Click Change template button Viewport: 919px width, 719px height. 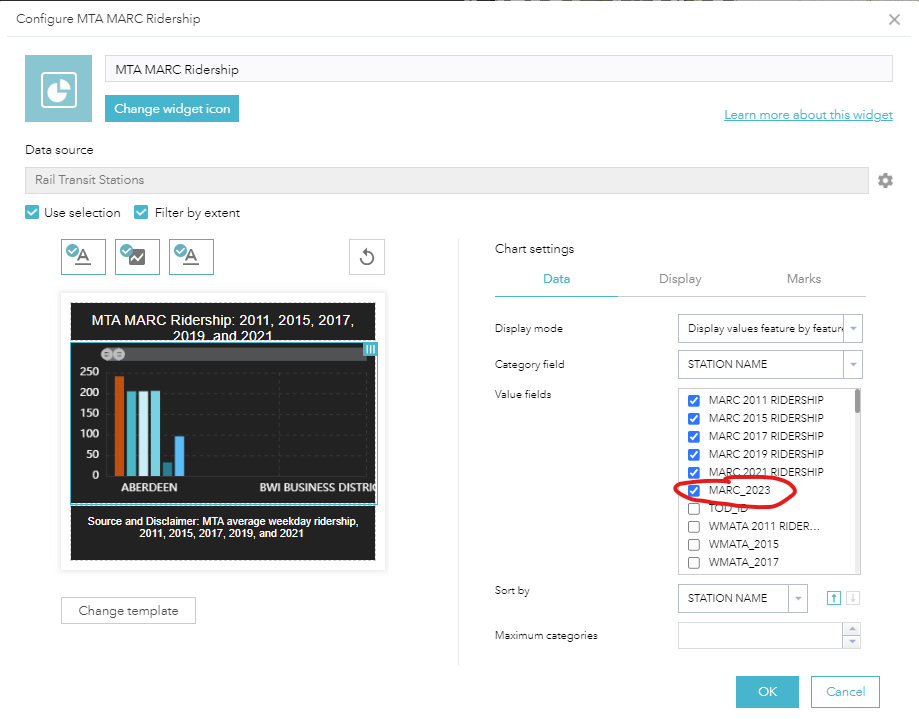click(128, 611)
